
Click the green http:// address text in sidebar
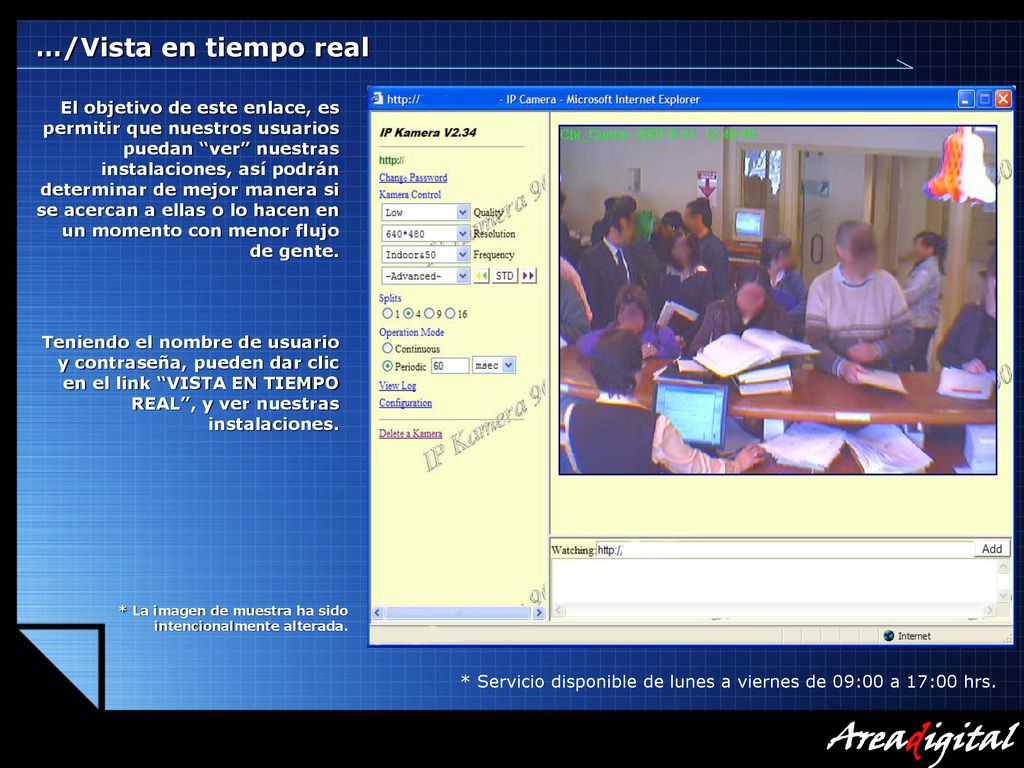pyautogui.click(x=391, y=160)
